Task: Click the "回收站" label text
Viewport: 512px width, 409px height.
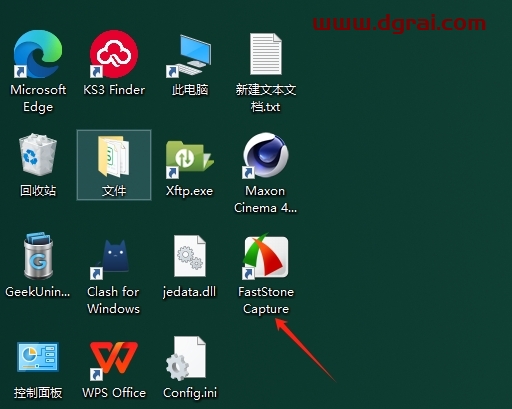Action: [38, 191]
